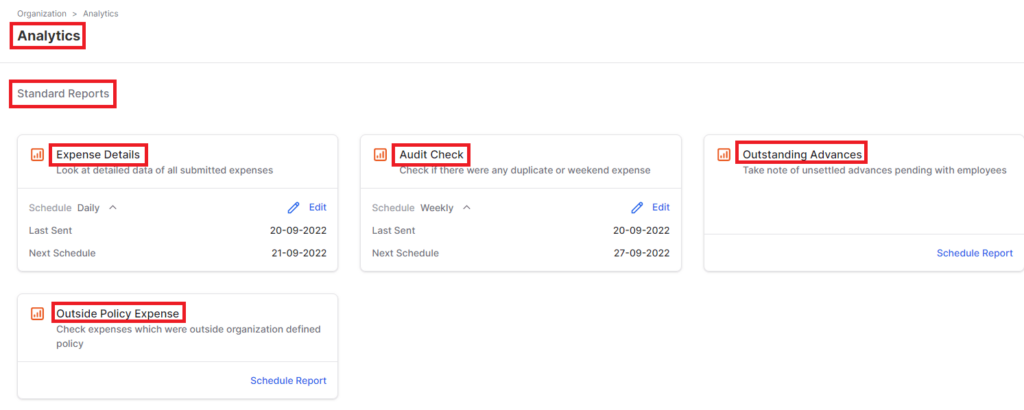The width and height of the screenshot is (1024, 410).
Task: Collapse the Daily schedule chevron
Action: (x=112, y=208)
